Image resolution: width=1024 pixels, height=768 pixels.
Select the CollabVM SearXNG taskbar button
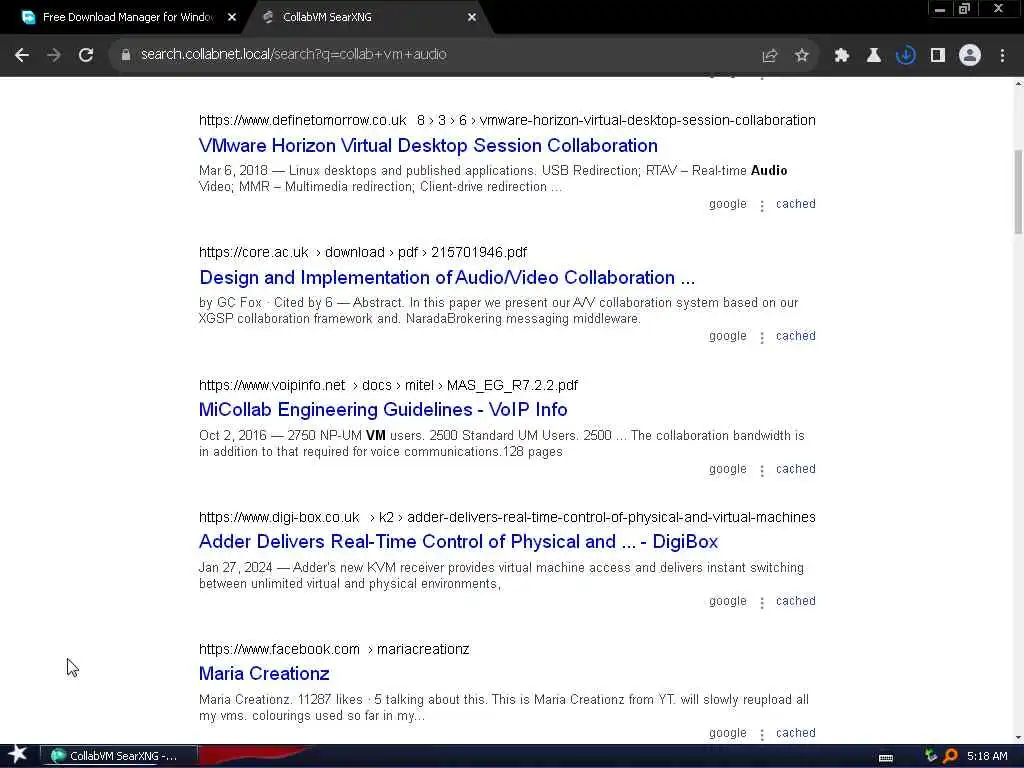119,756
